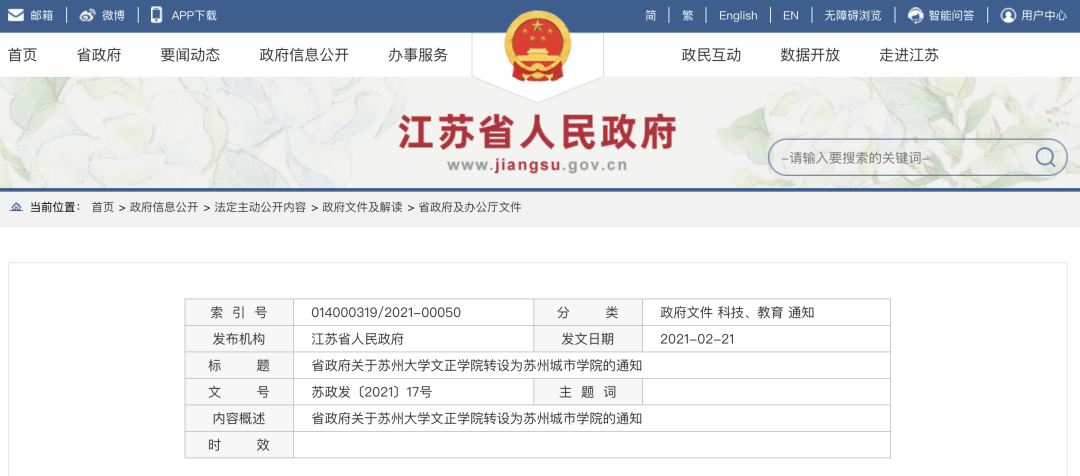The image size is (1080, 476).
Task: Open the APP下载 link
Action: click(x=194, y=15)
